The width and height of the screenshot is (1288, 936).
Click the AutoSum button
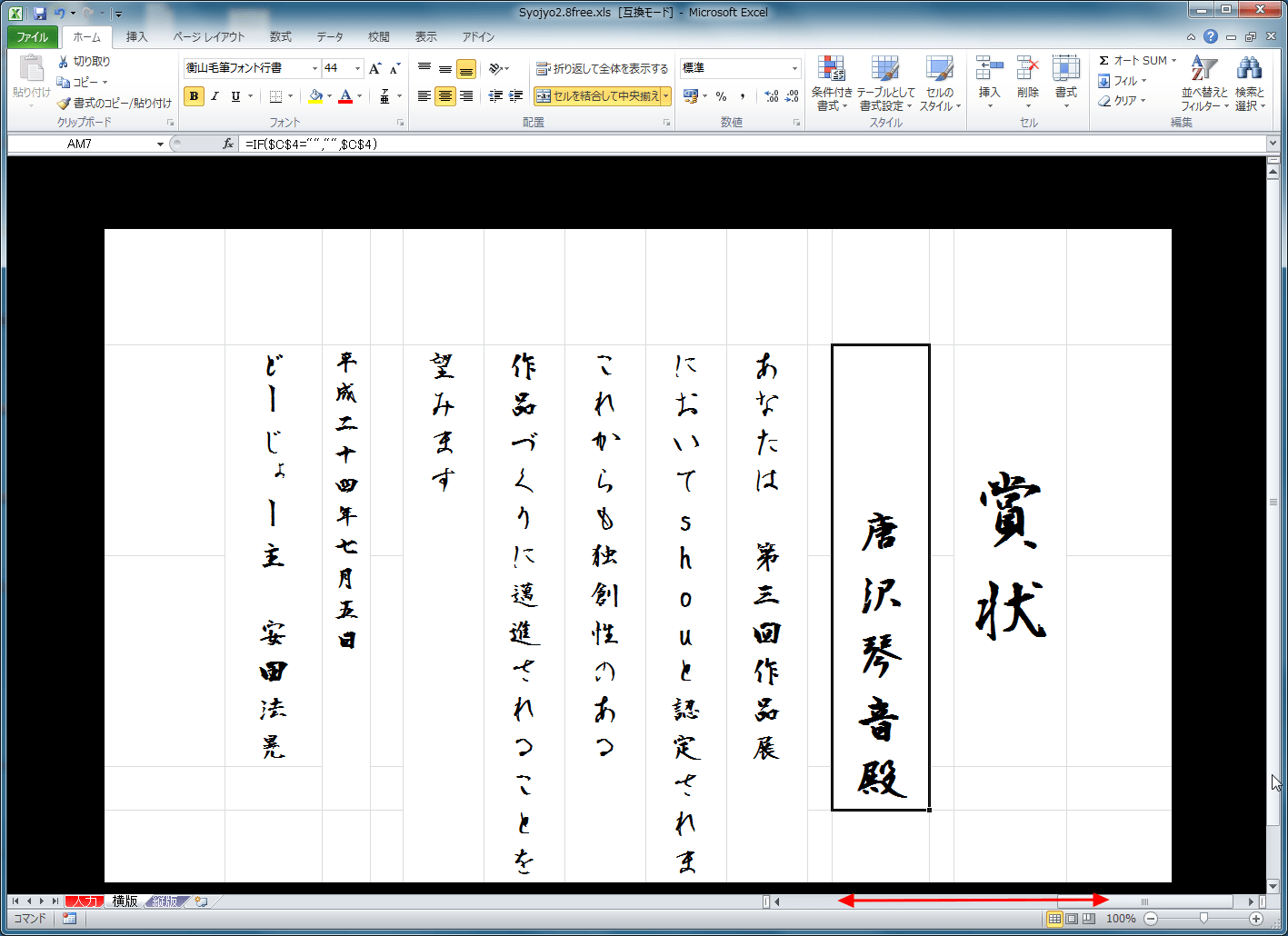[x=1135, y=60]
